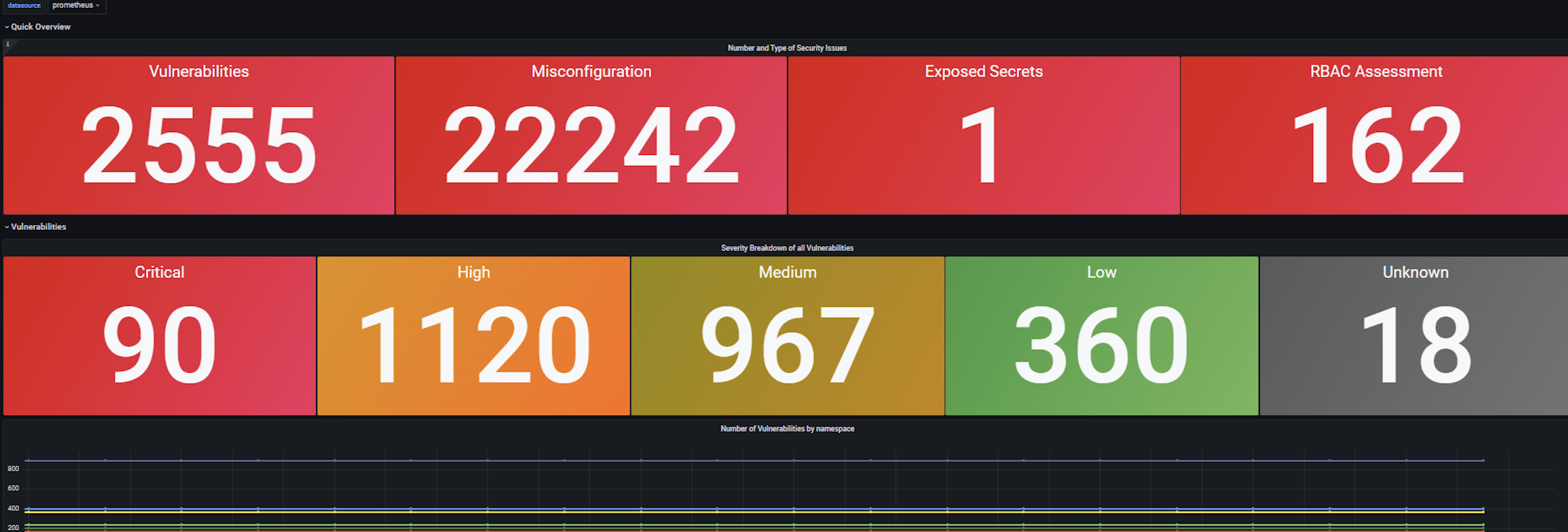The height and width of the screenshot is (532, 1568).
Task: Click the Vulnerabilities 2555 stat tile
Action: pyautogui.click(x=198, y=136)
